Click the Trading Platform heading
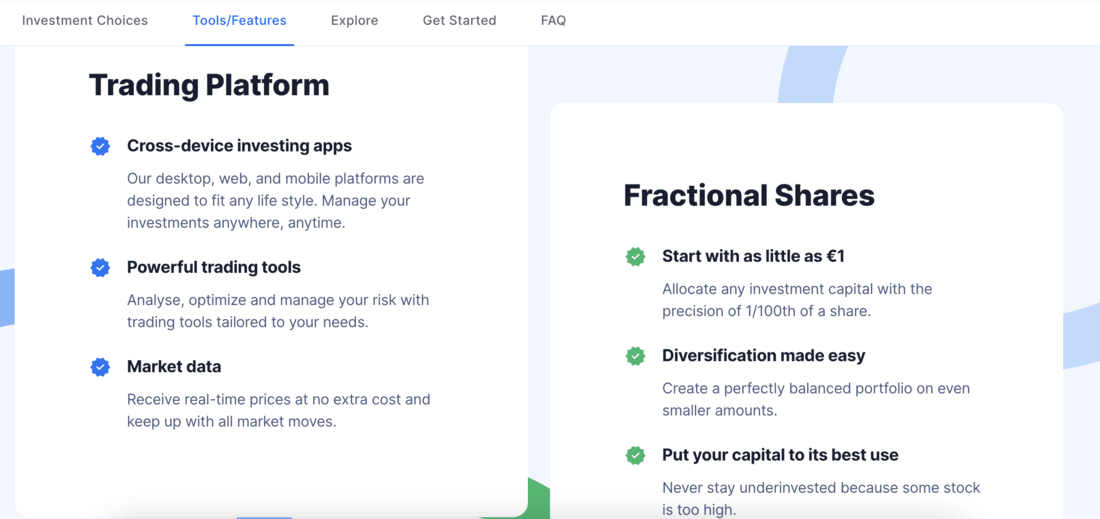This screenshot has width=1100, height=519. 209,85
